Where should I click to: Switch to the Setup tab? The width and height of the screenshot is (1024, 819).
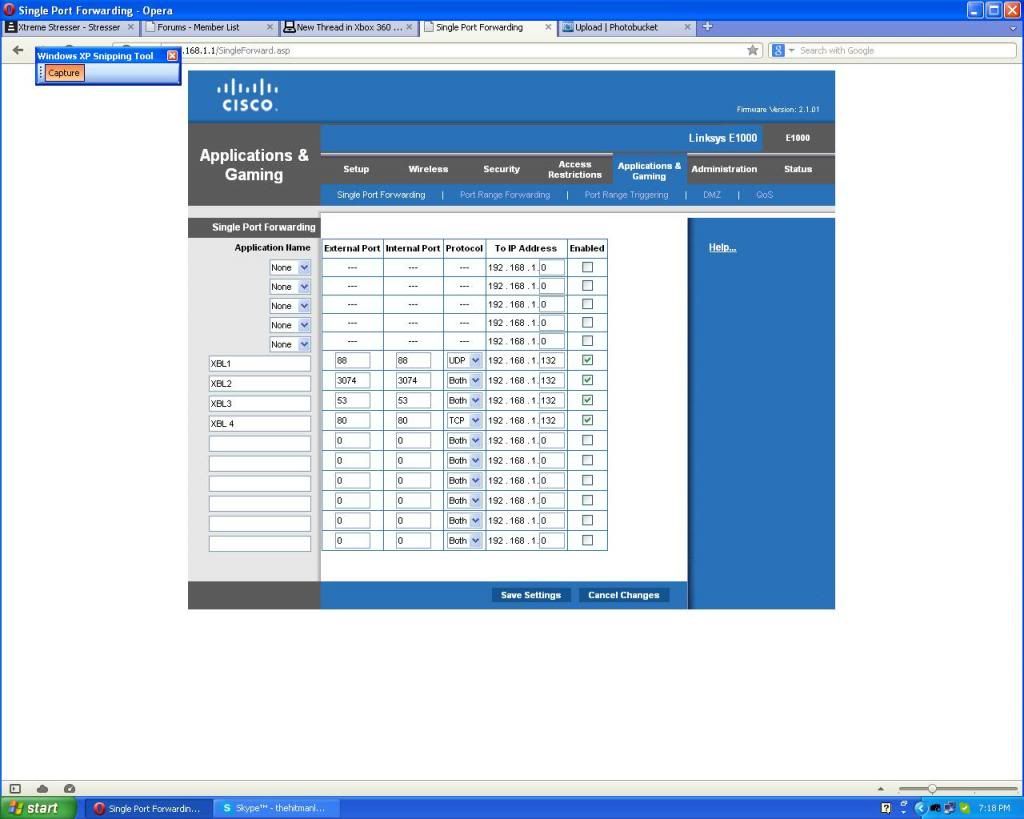point(356,169)
